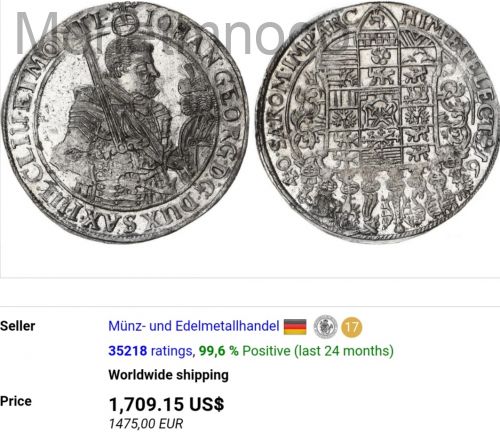The image size is (500, 440).
Task: Click the Seller row label
Action: click(x=17, y=326)
